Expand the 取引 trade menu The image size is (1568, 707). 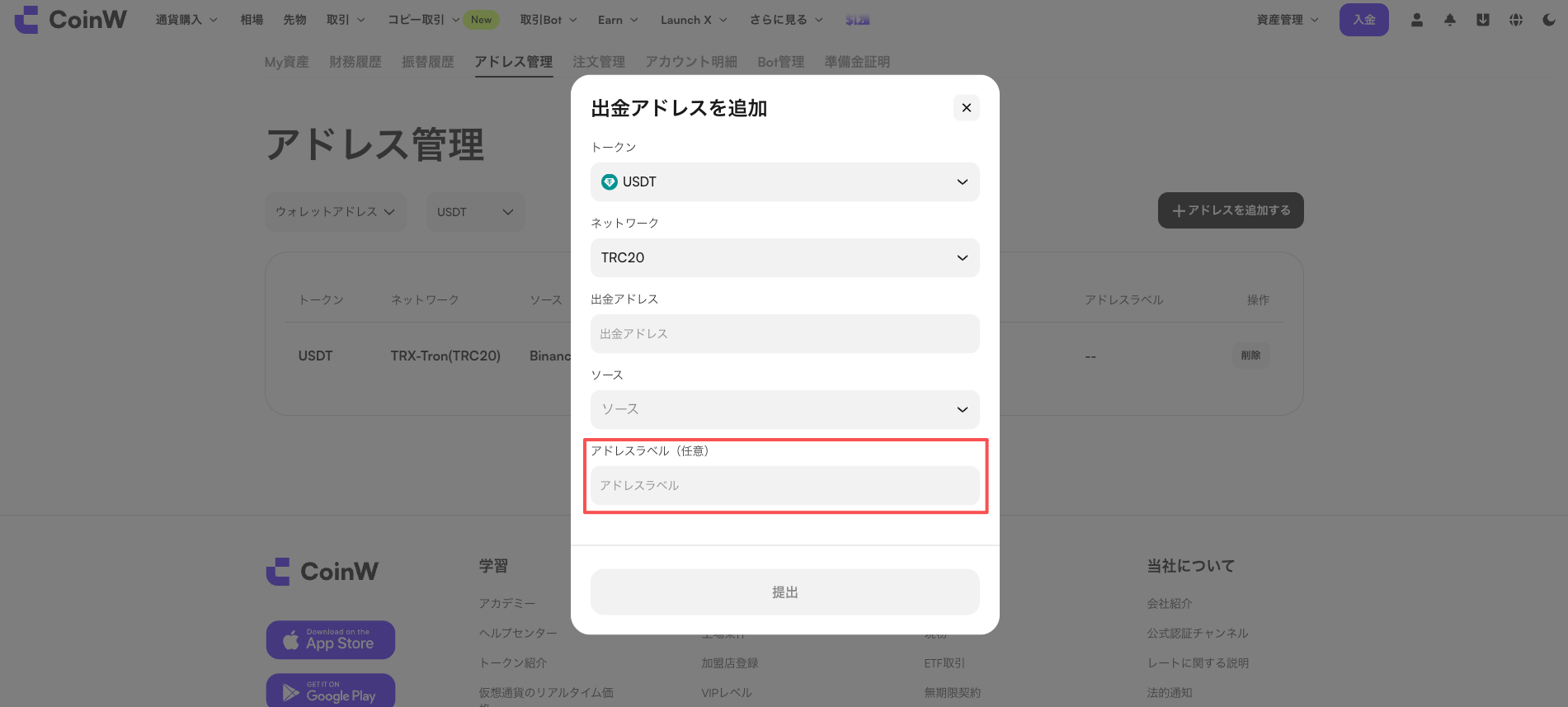coord(346,20)
